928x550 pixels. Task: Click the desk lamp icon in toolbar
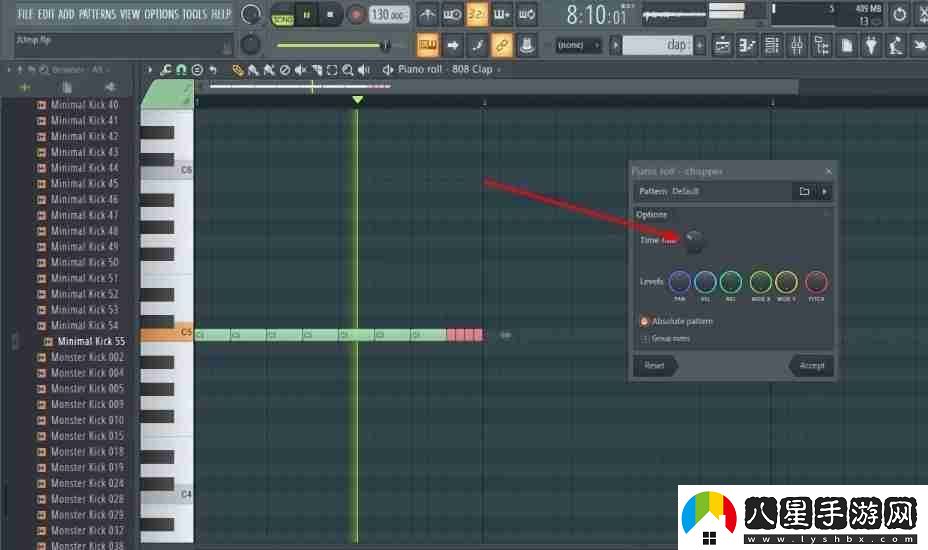pyautogui.click(x=895, y=45)
